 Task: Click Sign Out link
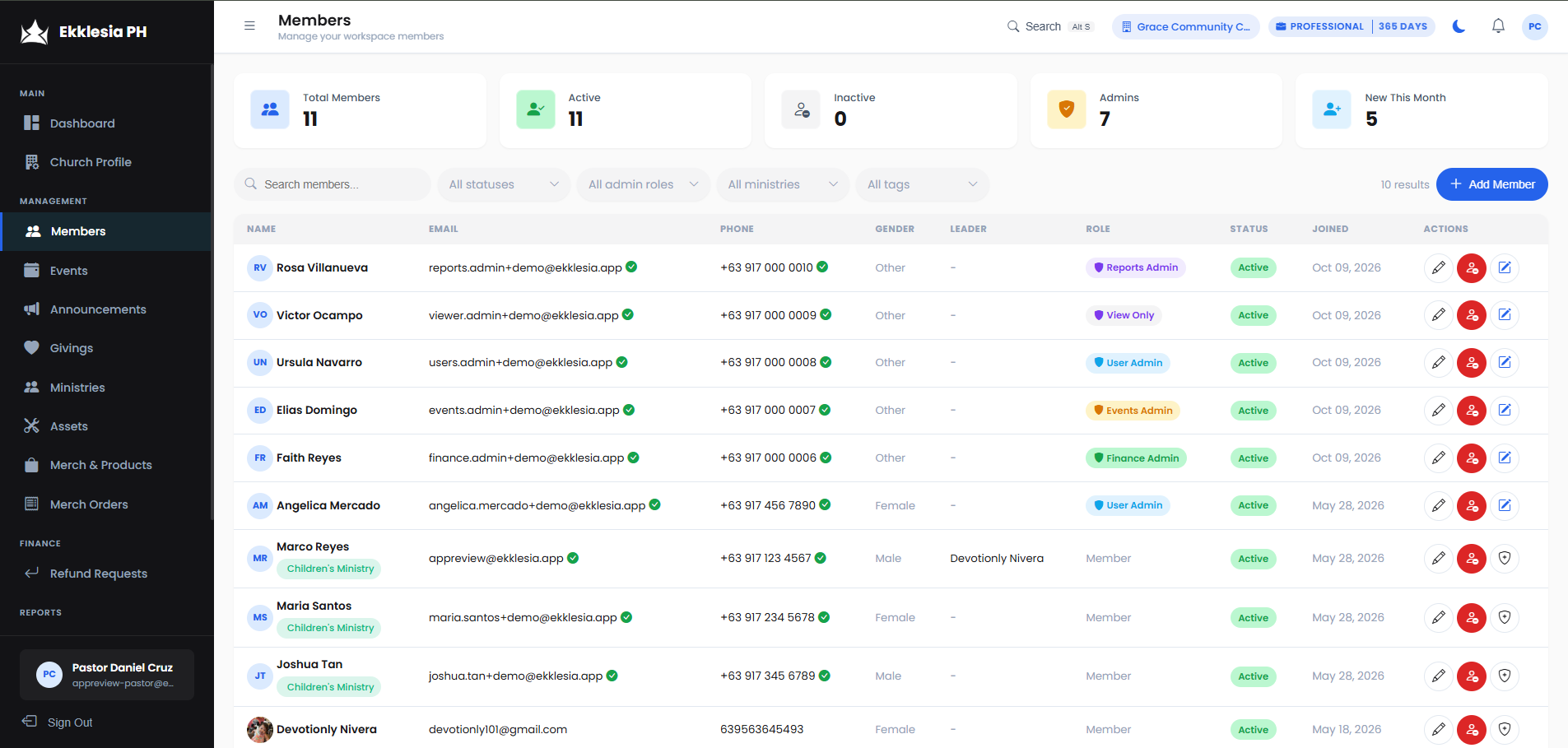pyautogui.click(x=58, y=722)
